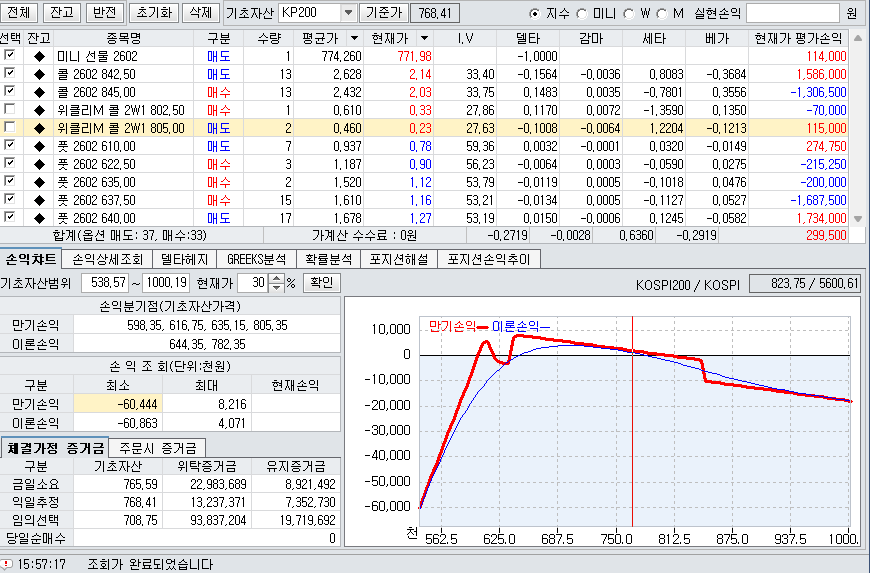Click the 현재가 percent field showing 30
870x573 pixels.
click(253, 283)
